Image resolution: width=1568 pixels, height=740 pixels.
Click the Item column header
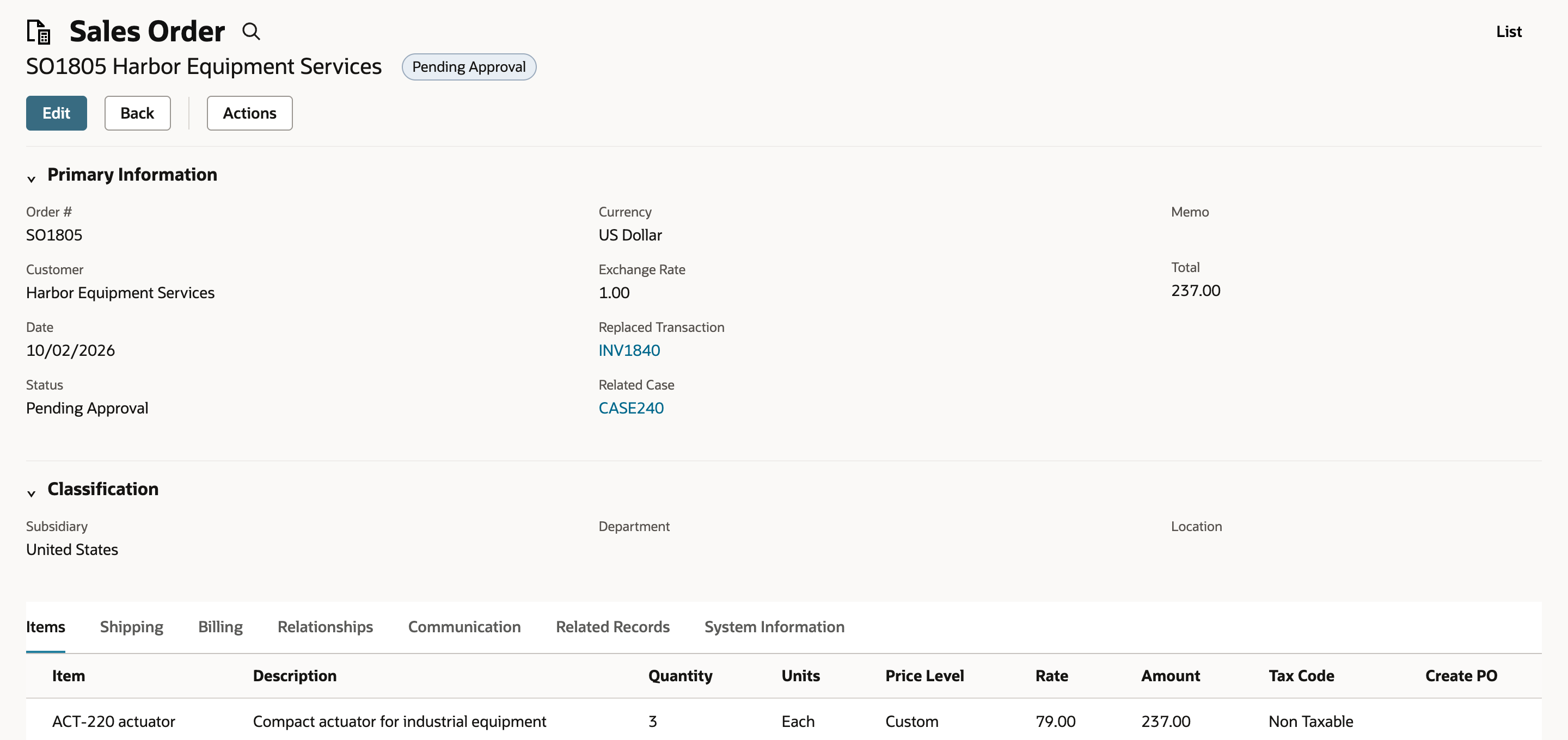click(x=68, y=676)
